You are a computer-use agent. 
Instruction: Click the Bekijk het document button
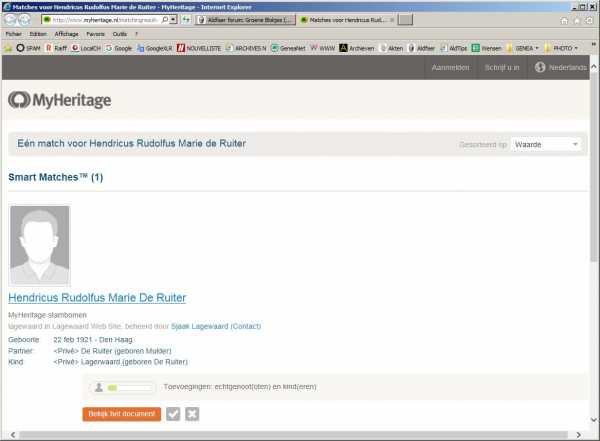pos(121,414)
